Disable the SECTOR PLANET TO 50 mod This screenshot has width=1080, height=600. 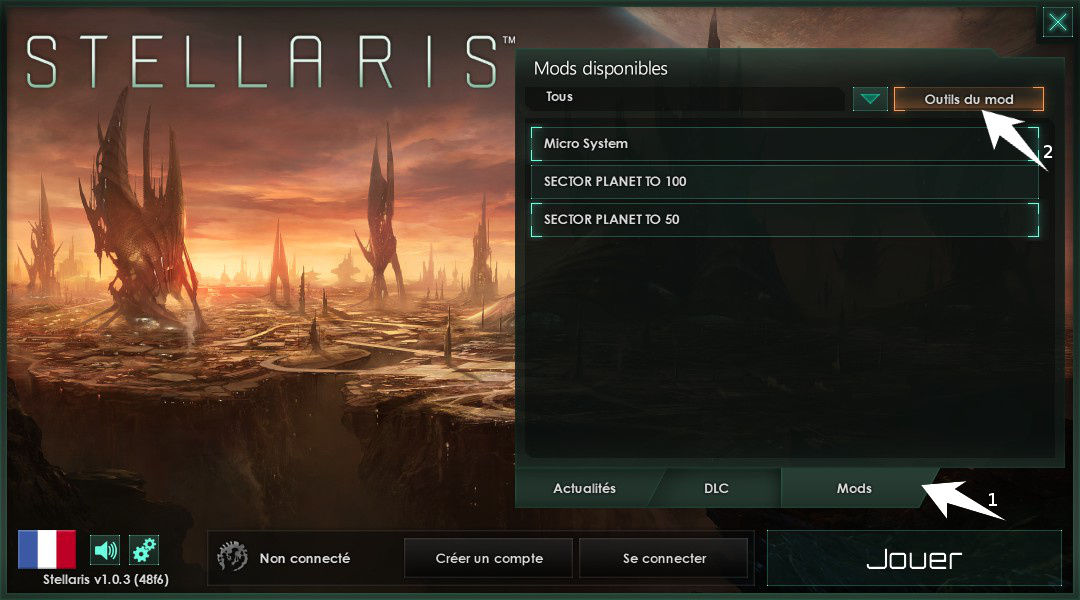click(x=785, y=219)
